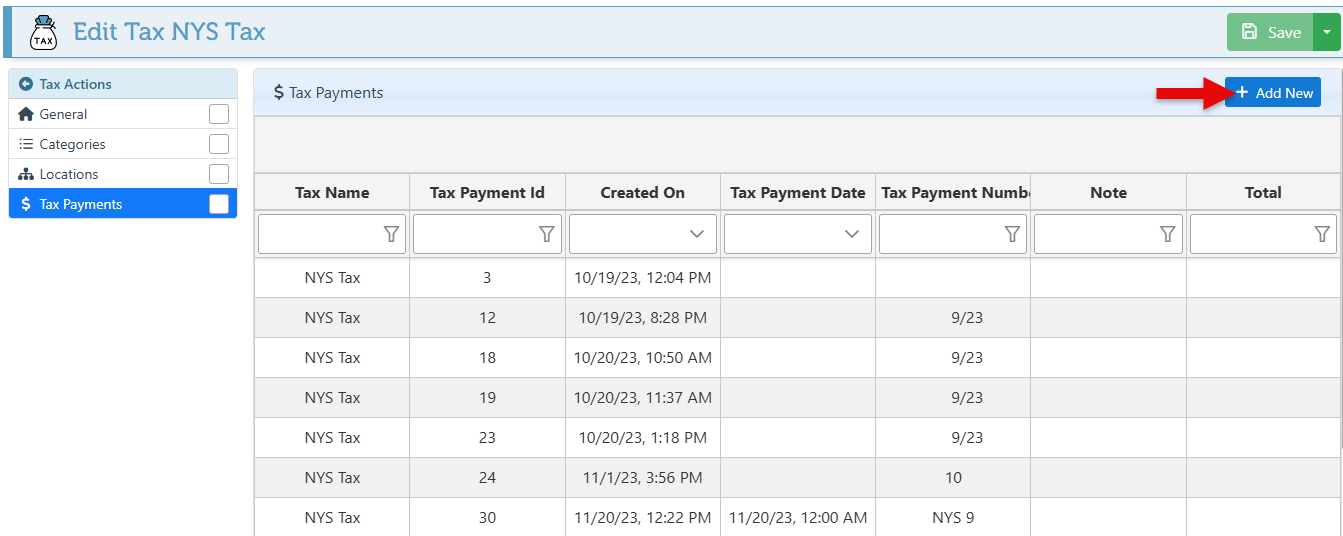Select the row with Tax Payment Id 30

click(x=487, y=517)
